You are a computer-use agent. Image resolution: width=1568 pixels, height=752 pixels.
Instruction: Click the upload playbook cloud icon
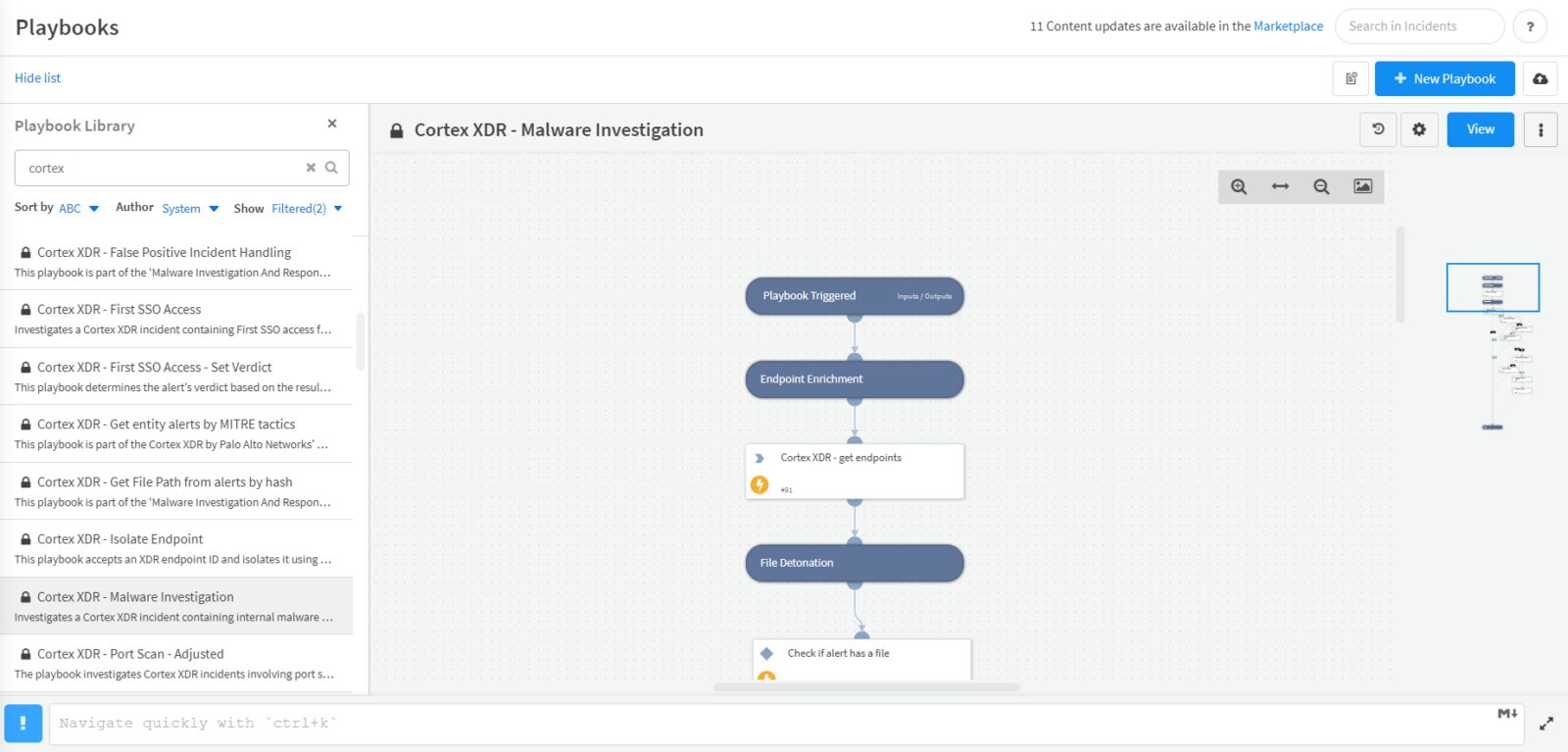click(1541, 78)
